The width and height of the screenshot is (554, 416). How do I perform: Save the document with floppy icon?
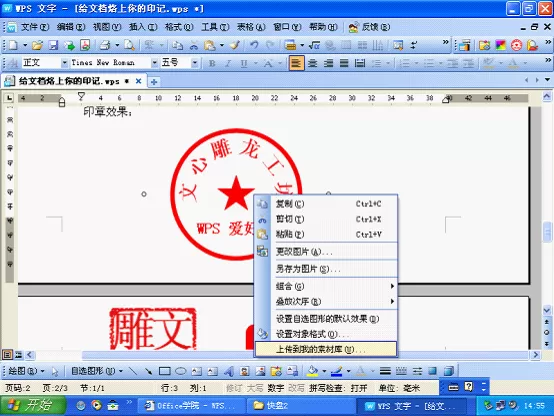click(53, 45)
